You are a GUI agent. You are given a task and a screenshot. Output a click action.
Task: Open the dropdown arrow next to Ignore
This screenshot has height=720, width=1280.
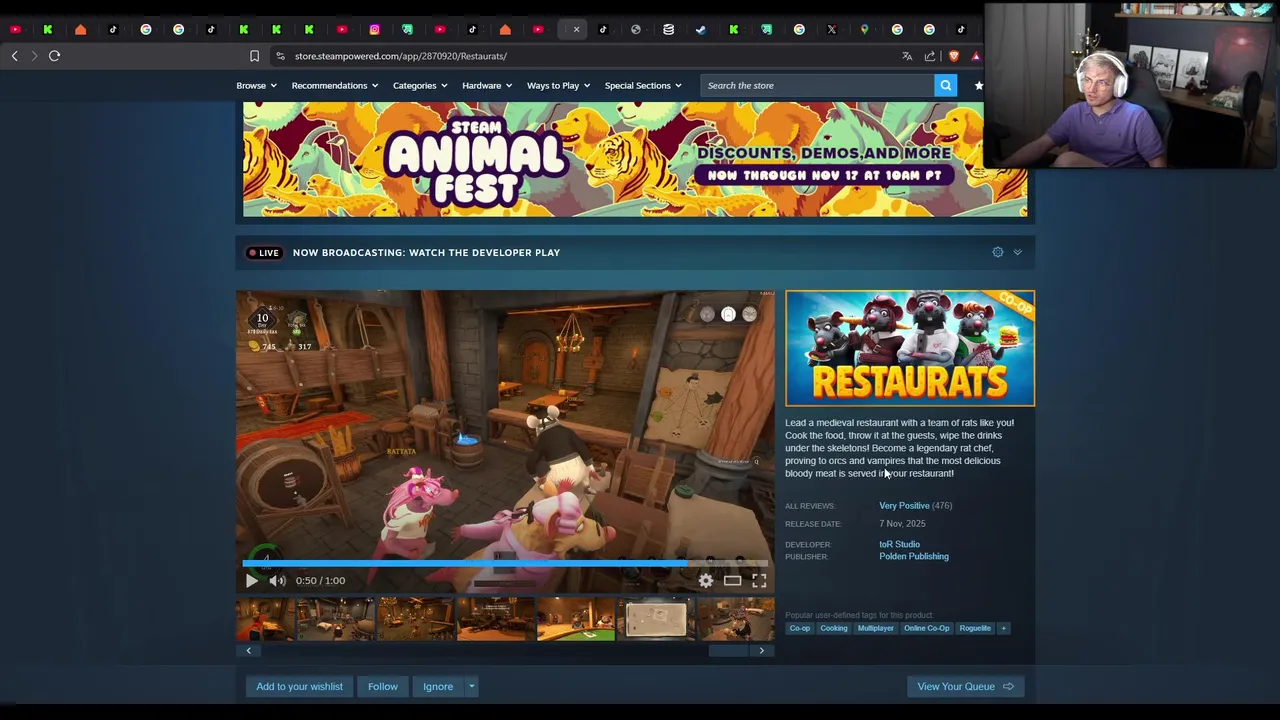(x=471, y=686)
